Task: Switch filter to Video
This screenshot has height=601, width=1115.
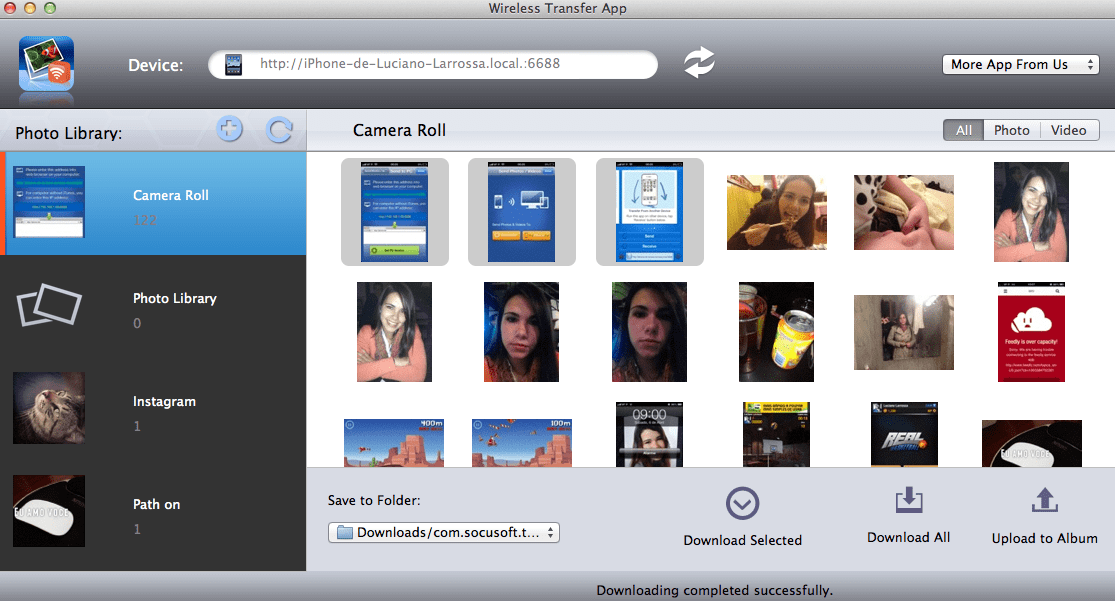Action: point(1069,130)
